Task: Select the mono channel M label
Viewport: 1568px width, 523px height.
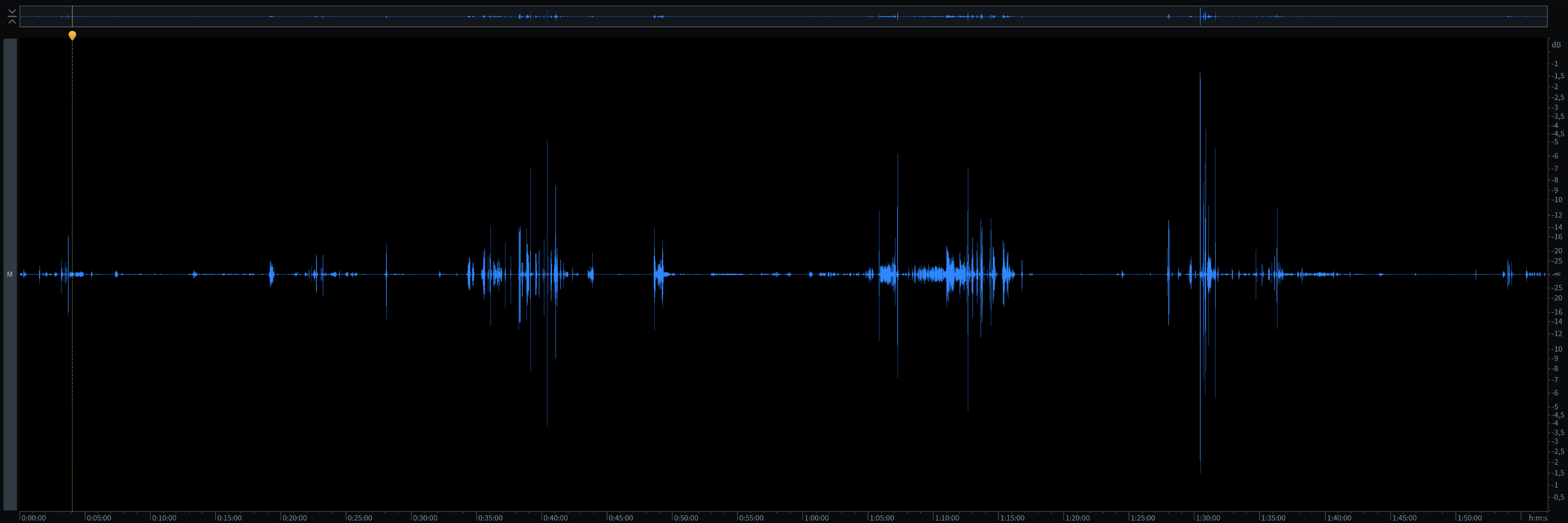Action: click(9, 275)
